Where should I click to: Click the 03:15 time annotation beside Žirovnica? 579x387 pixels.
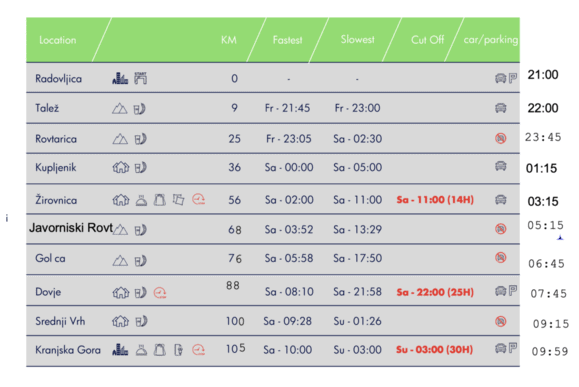coord(543,202)
